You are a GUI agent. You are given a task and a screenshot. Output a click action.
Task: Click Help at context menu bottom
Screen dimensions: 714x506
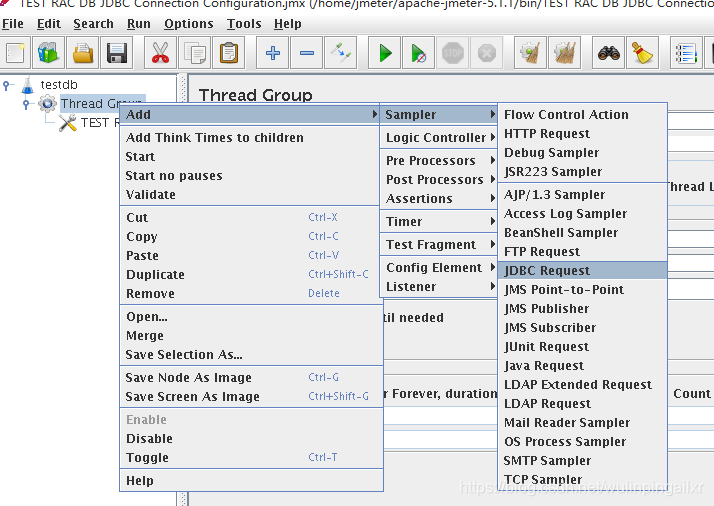(x=251, y=480)
